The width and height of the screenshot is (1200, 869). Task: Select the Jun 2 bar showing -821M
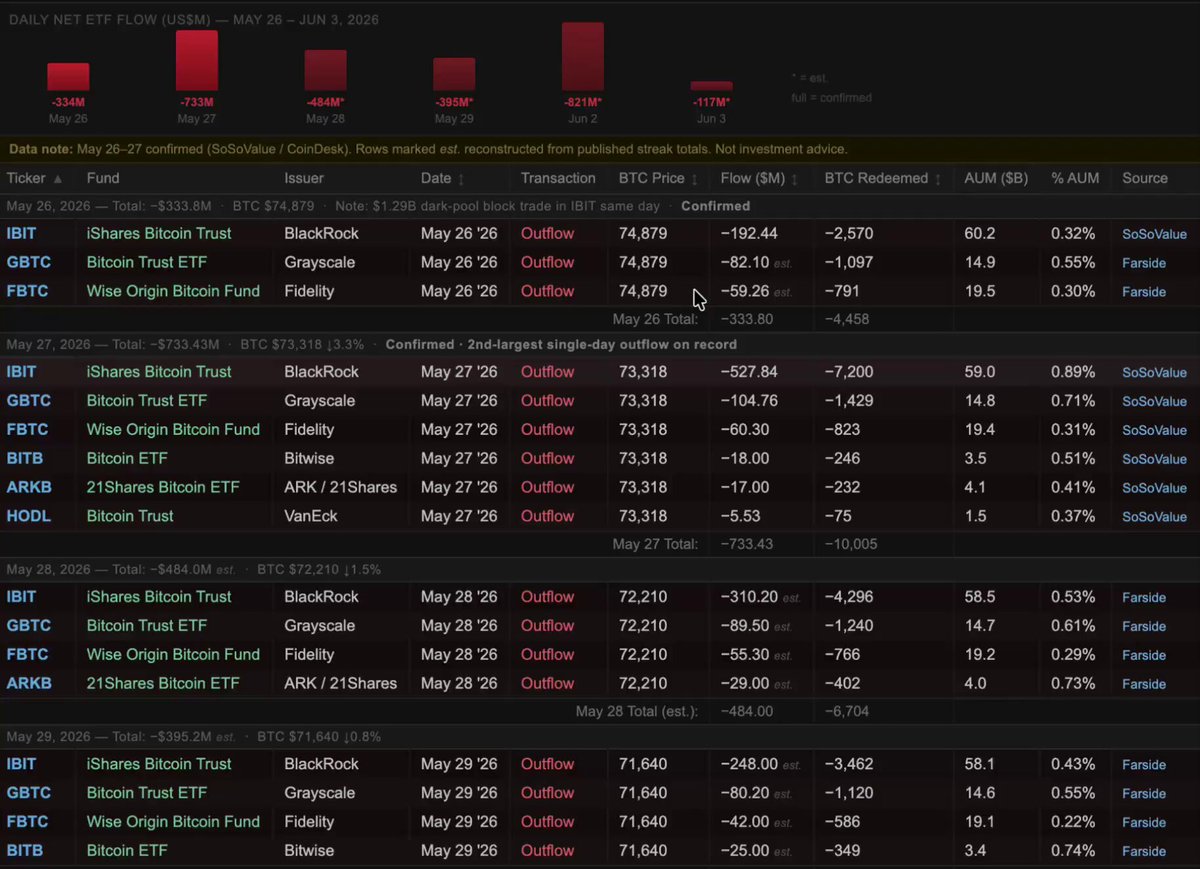point(583,57)
